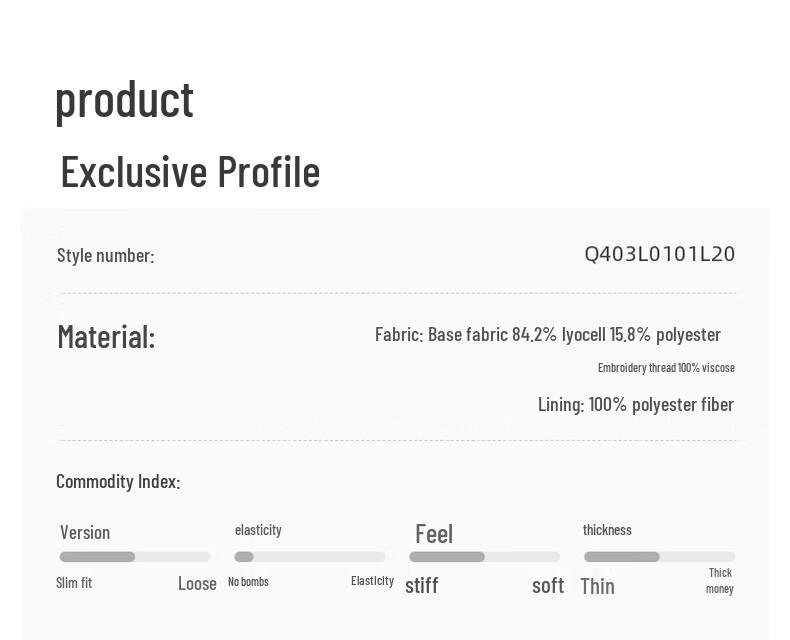Click the No bombs label

pyautogui.click(x=248, y=582)
